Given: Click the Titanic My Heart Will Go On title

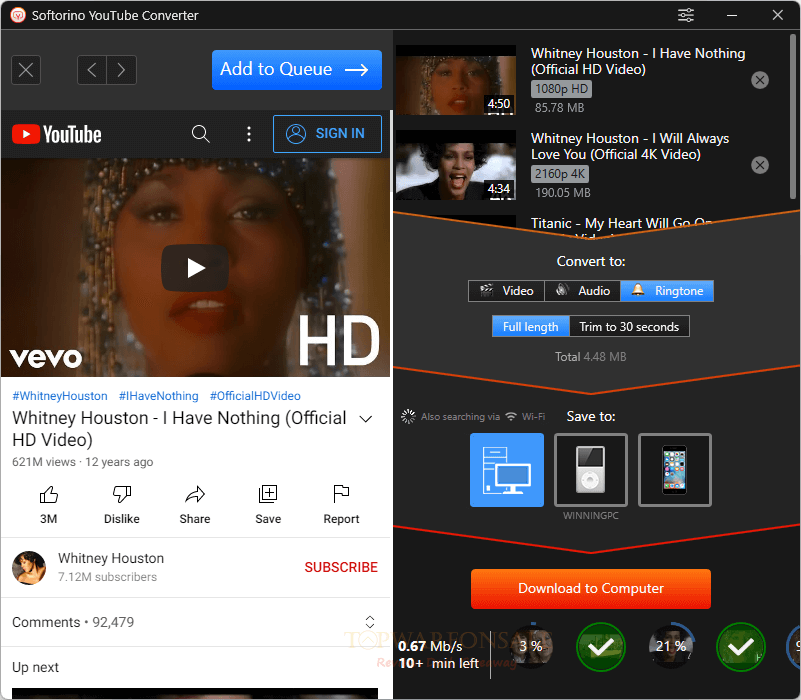Looking at the screenshot, I should 621,224.
